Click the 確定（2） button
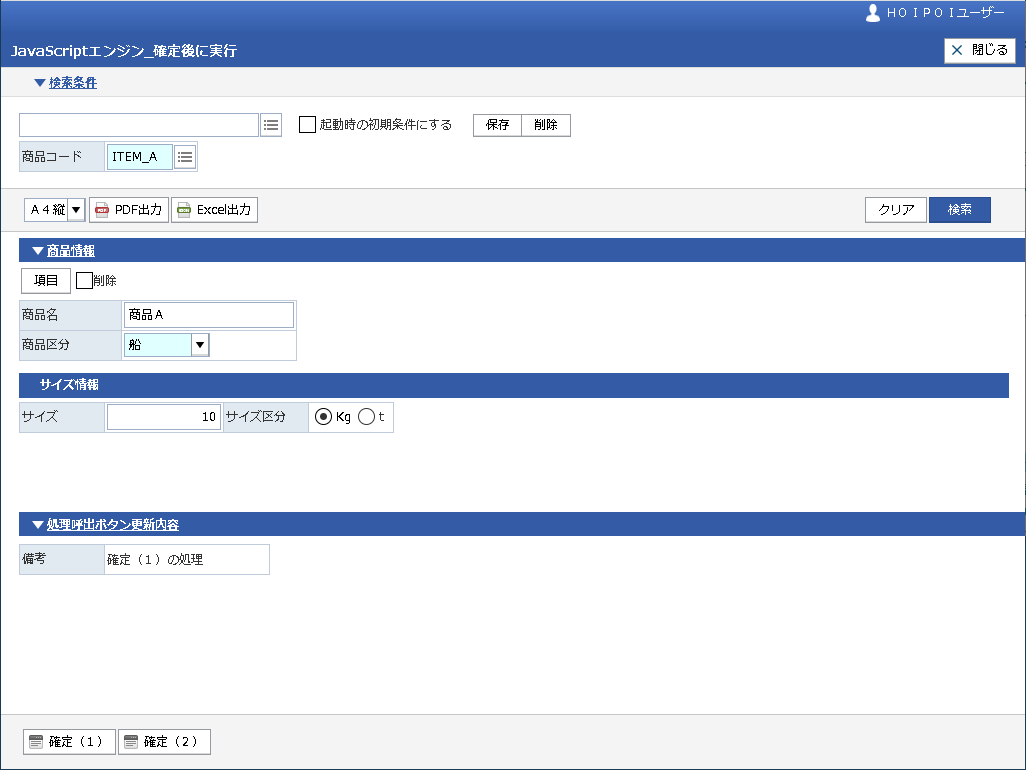This screenshot has width=1026, height=770. tap(164, 741)
